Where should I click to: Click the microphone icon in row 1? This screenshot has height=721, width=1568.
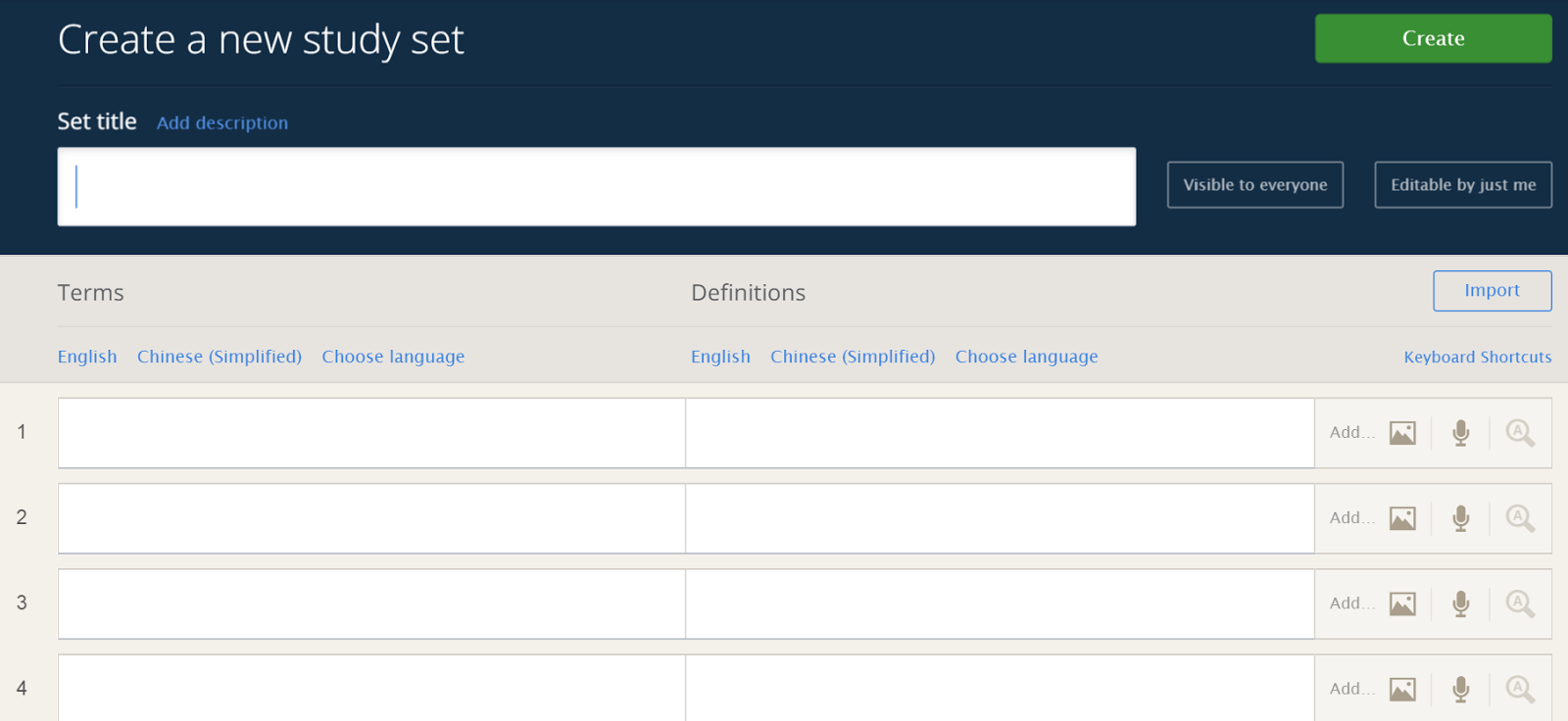click(1461, 433)
